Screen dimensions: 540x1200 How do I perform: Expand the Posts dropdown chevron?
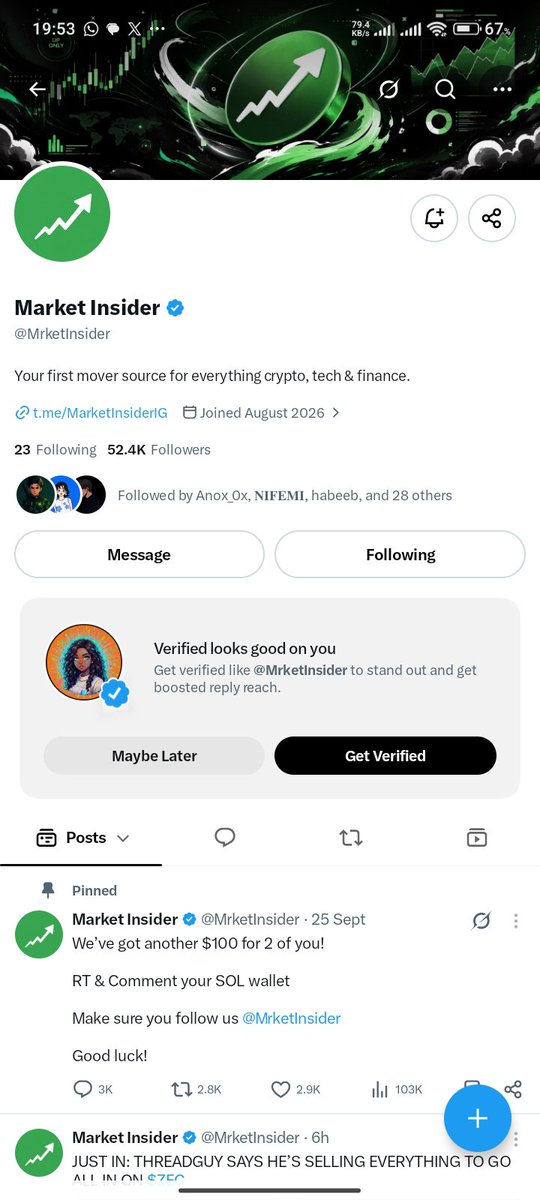(123, 838)
